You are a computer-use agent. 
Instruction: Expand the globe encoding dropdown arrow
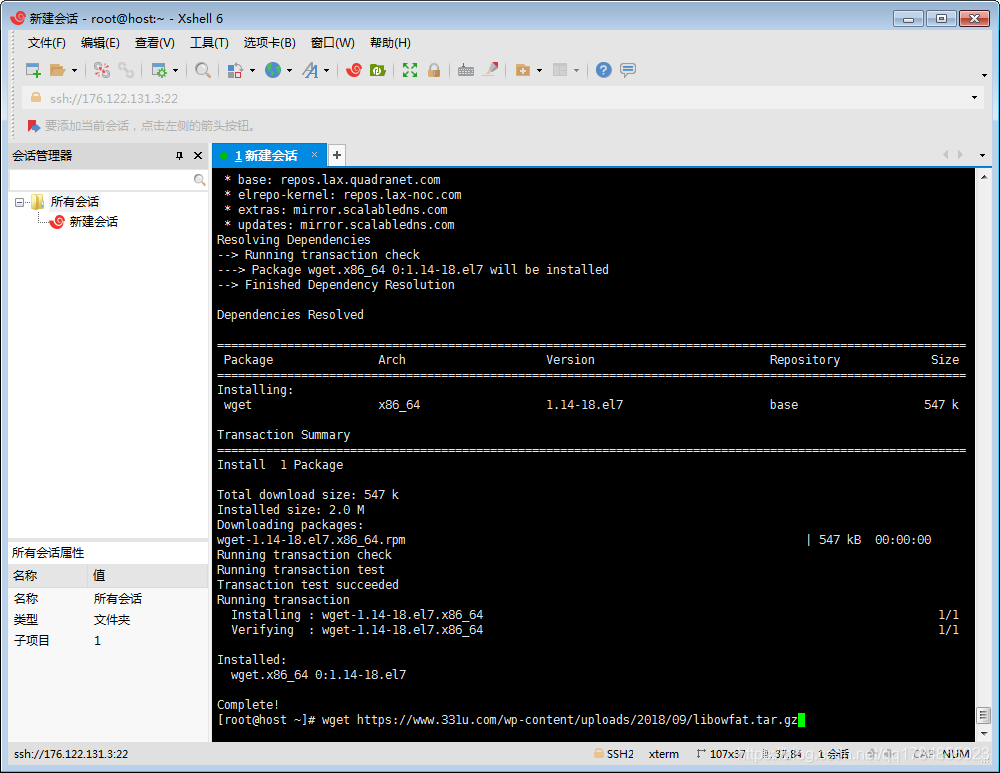point(289,71)
